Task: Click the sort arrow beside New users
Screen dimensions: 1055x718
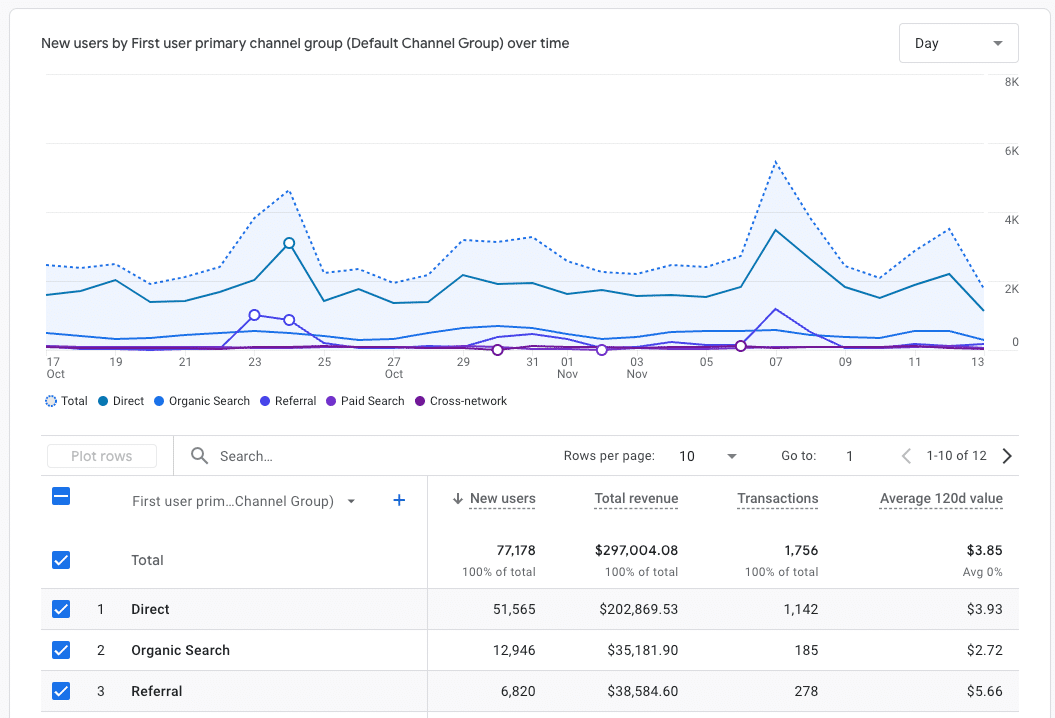Action: pyautogui.click(x=458, y=499)
